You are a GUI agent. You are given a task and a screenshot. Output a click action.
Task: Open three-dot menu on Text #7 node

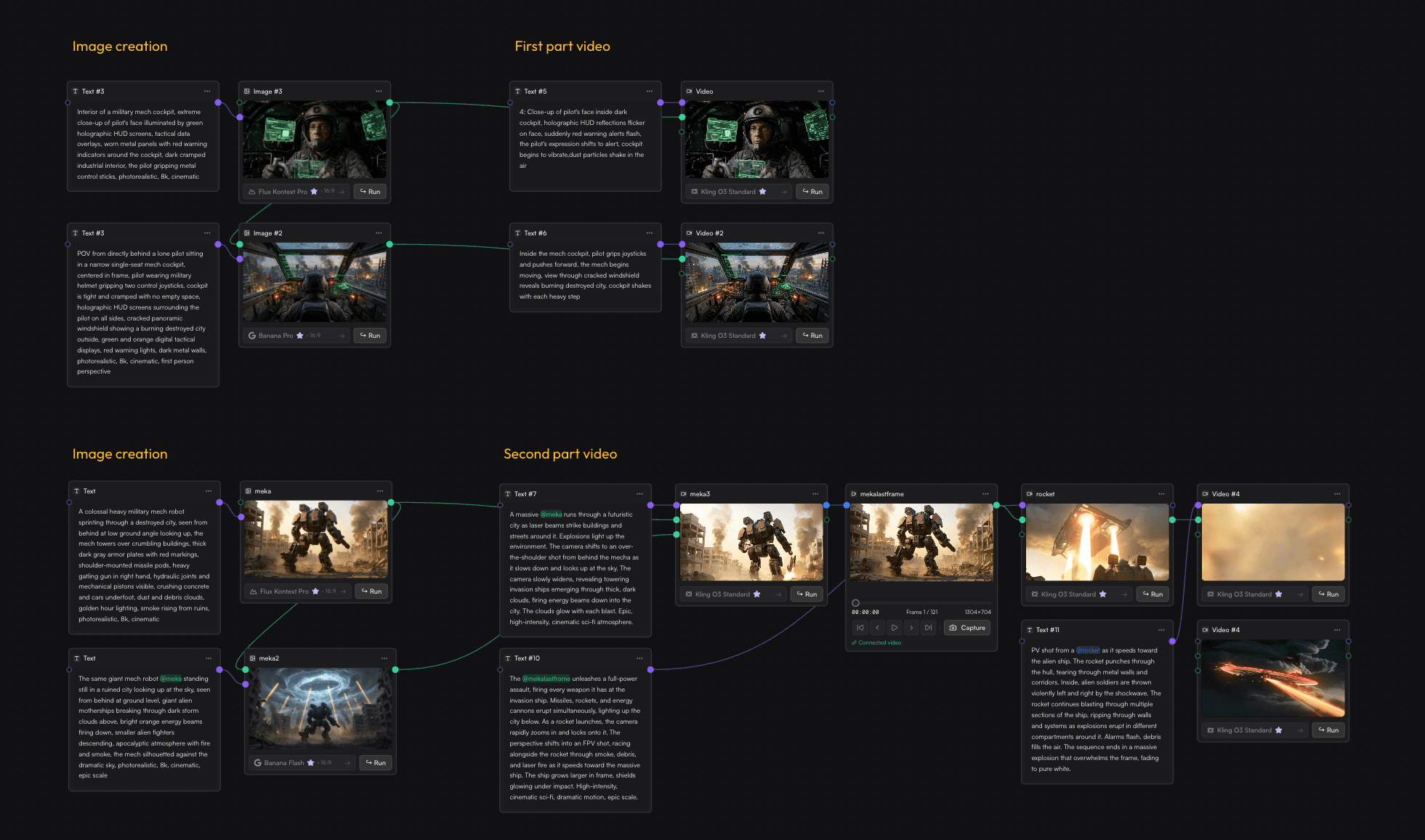click(x=639, y=494)
